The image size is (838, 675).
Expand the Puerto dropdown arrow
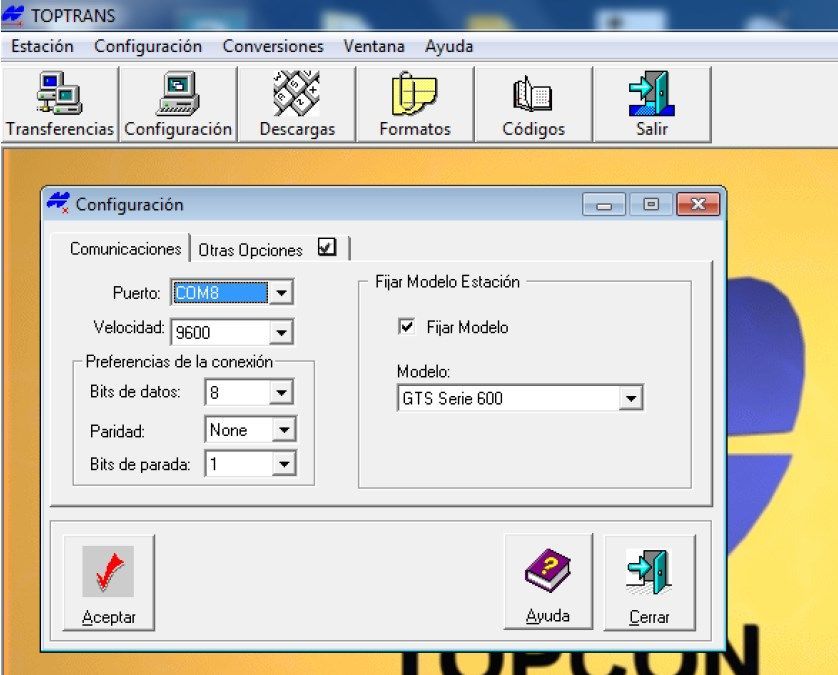(281, 292)
